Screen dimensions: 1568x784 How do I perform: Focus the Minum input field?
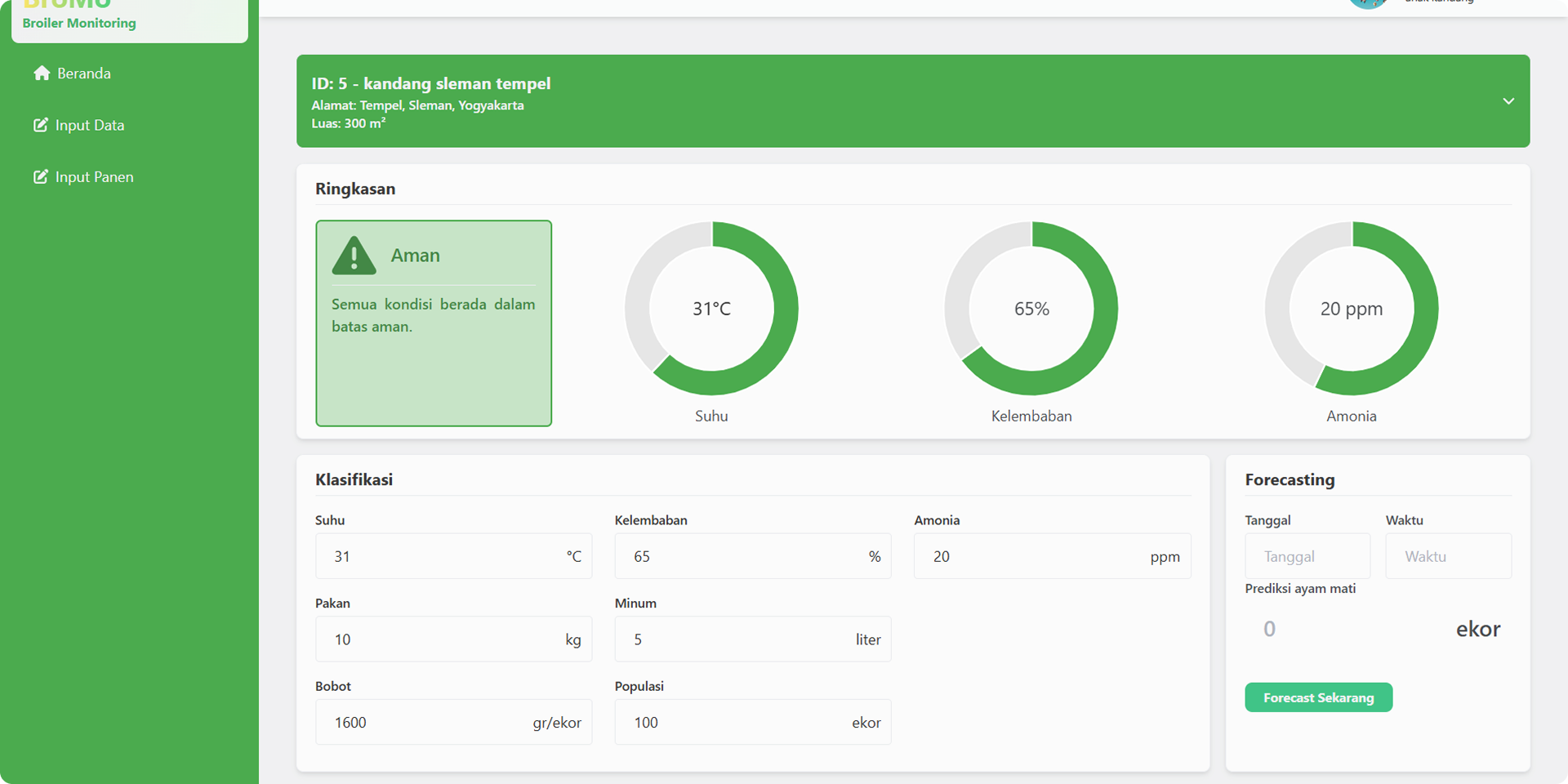[753, 639]
